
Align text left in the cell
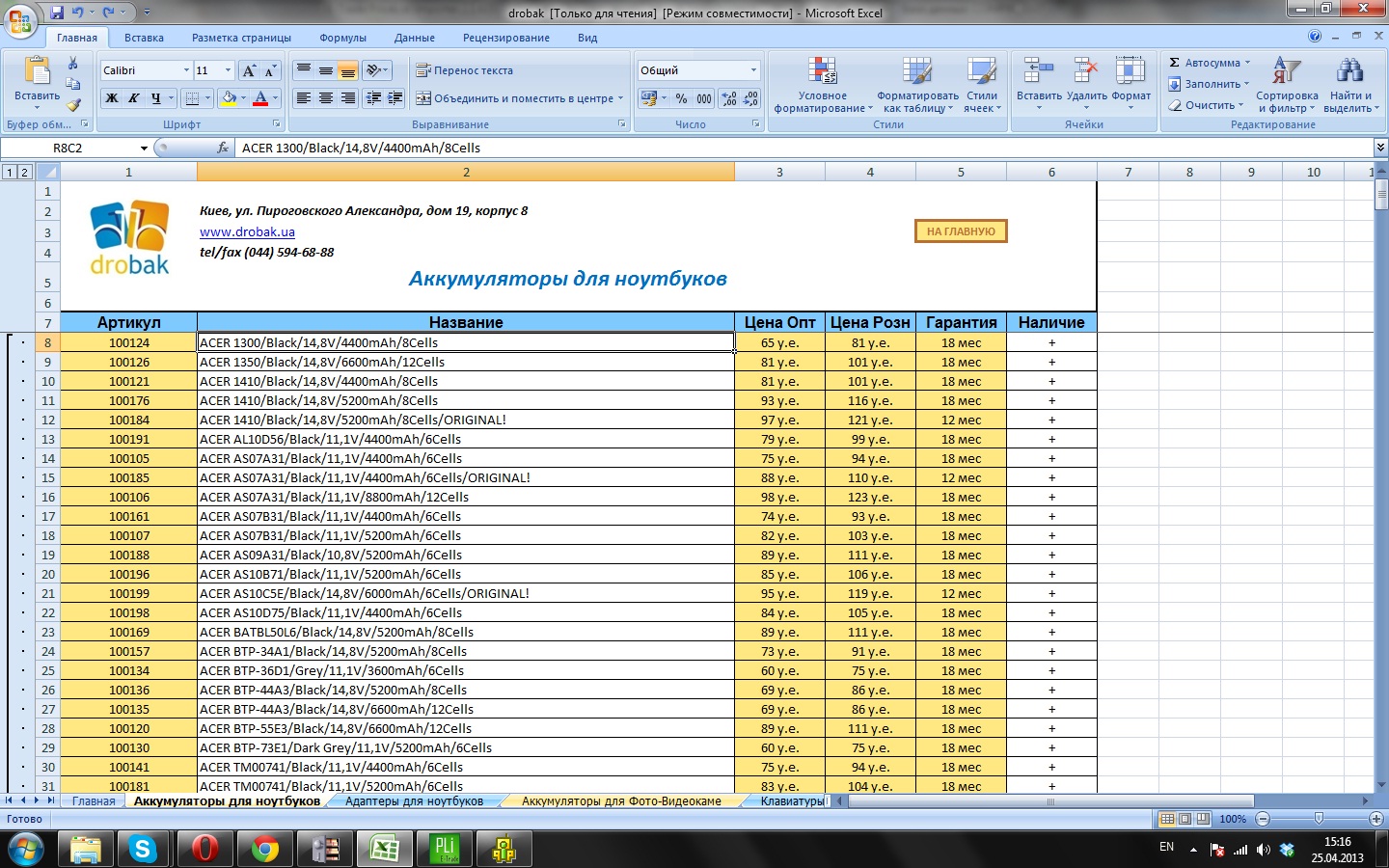304,98
